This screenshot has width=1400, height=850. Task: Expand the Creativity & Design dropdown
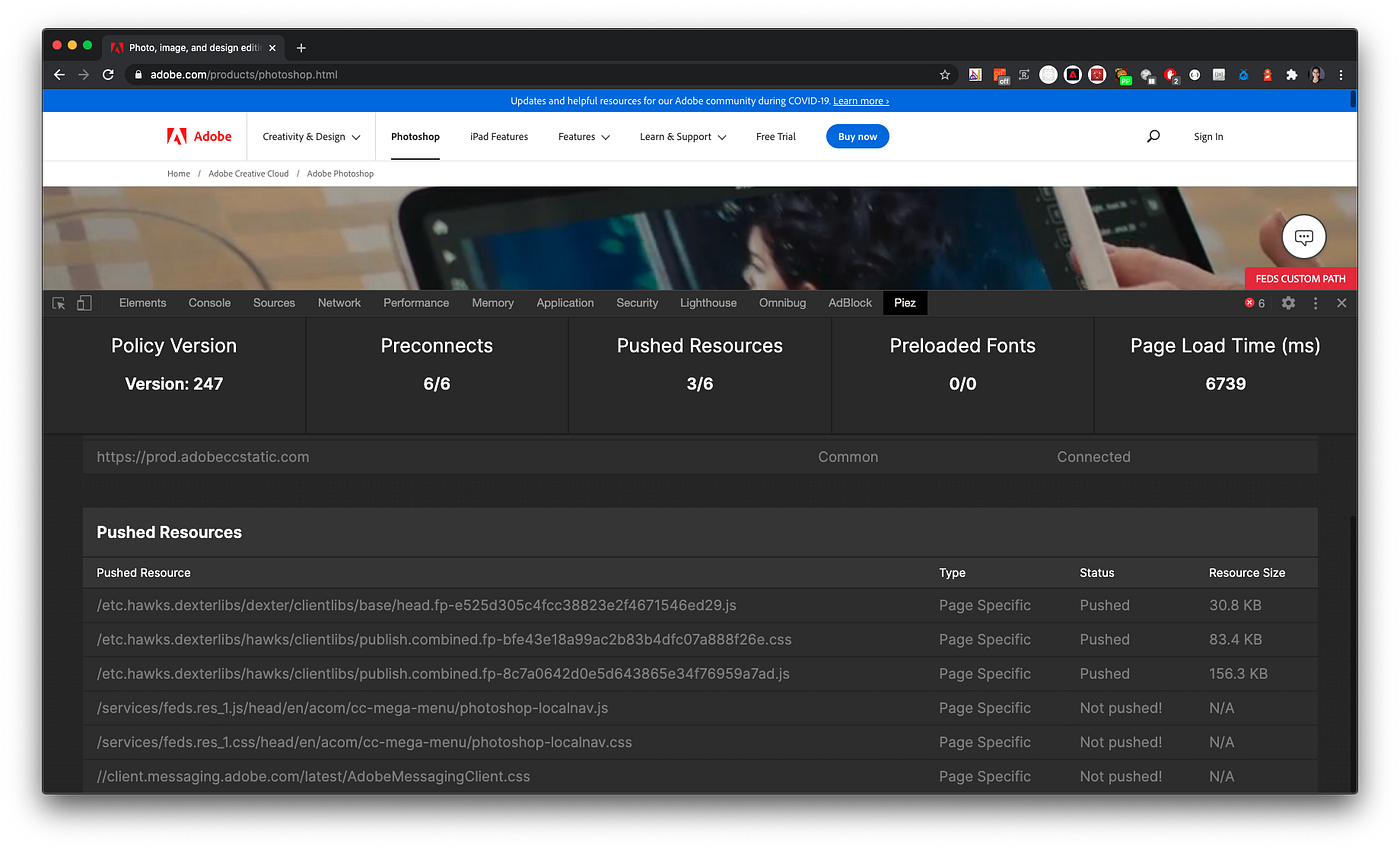[310, 136]
